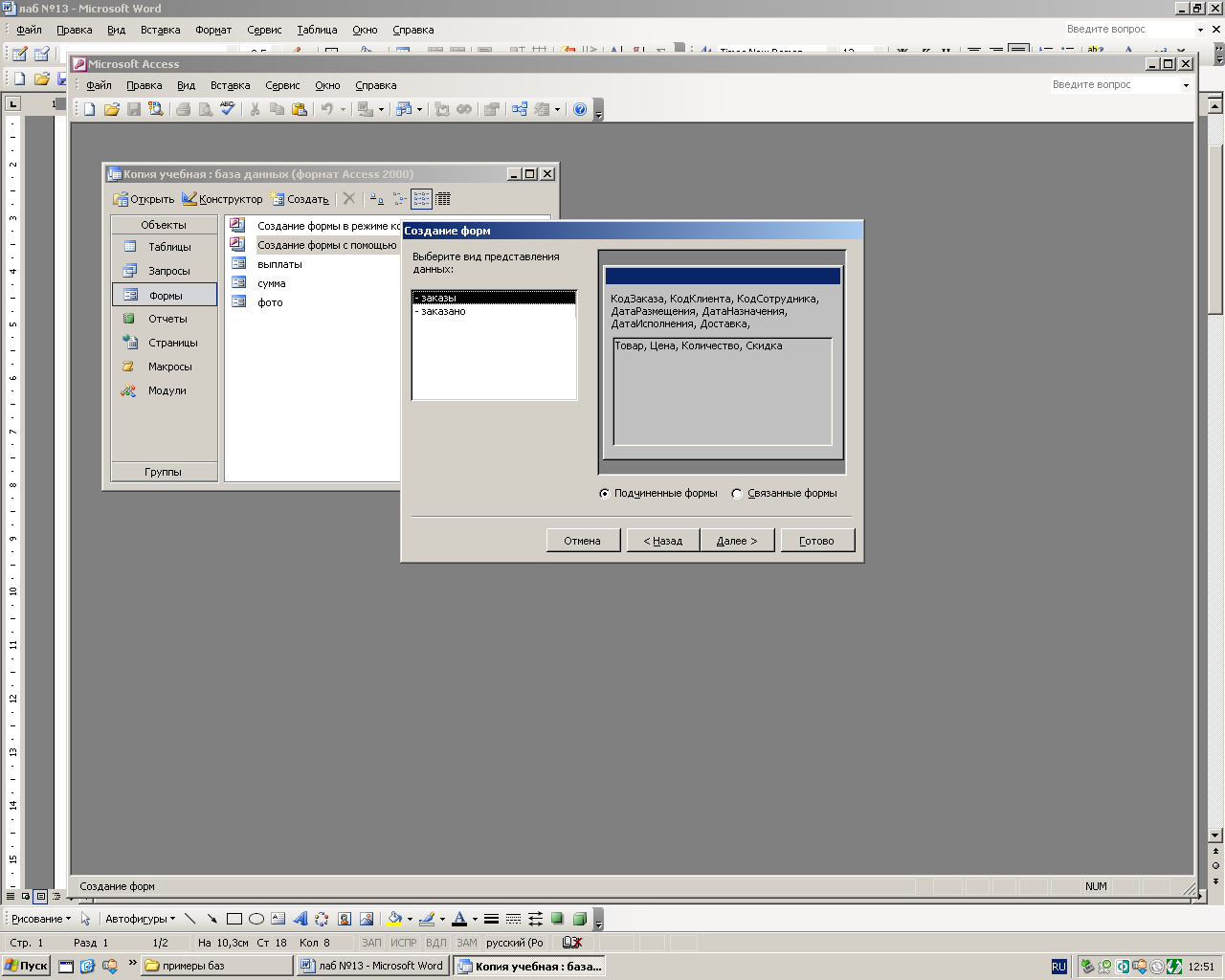Select Связанные формы radio button
Image resolution: width=1225 pixels, height=980 pixels.
pyautogui.click(x=736, y=494)
